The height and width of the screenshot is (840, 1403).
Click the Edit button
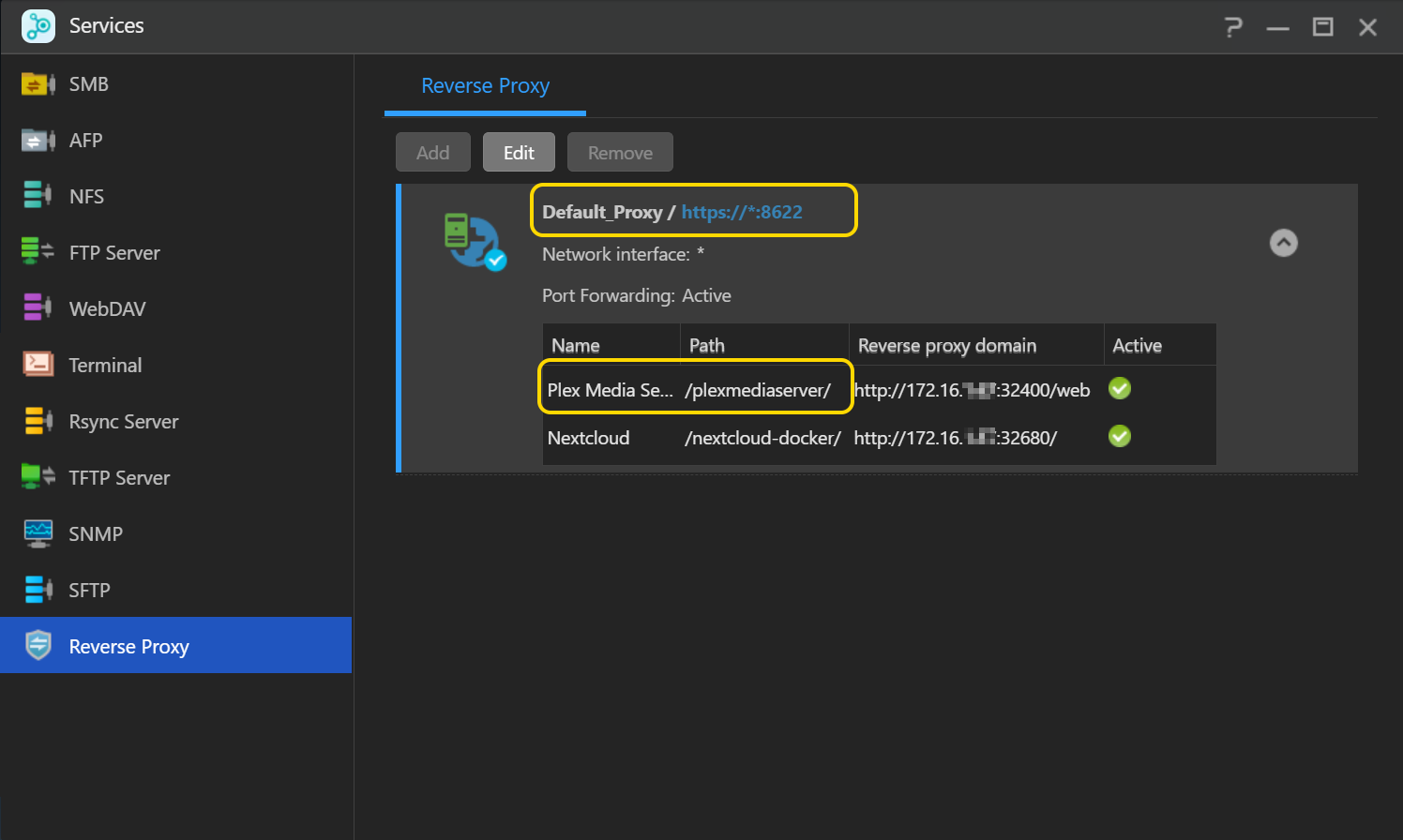pos(519,152)
